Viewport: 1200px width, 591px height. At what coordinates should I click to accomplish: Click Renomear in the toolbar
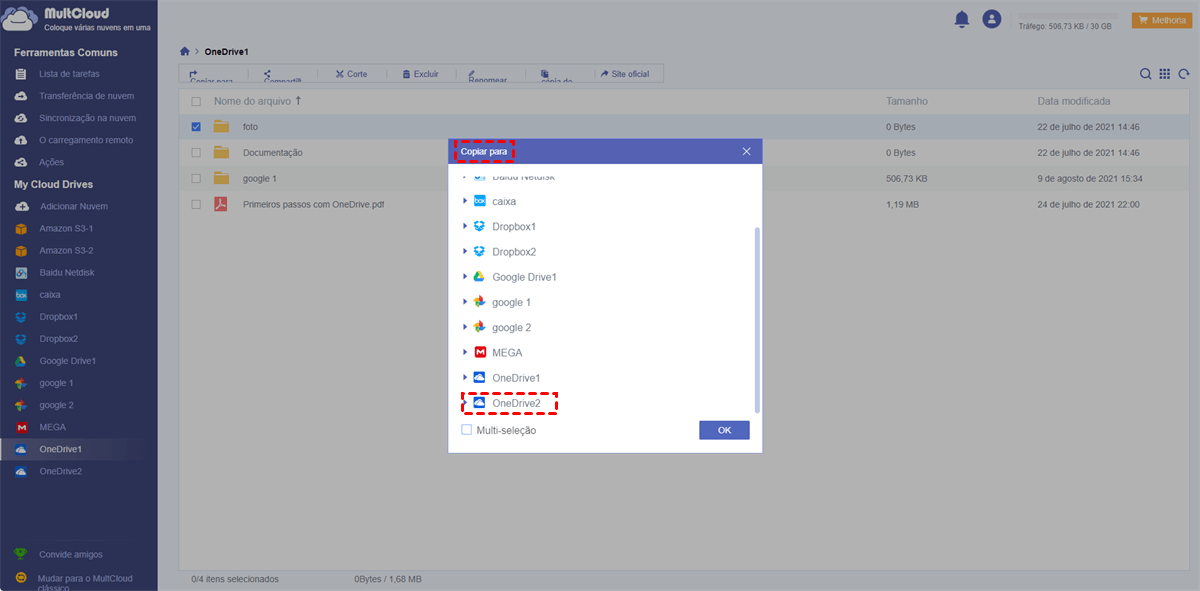(x=488, y=75)
